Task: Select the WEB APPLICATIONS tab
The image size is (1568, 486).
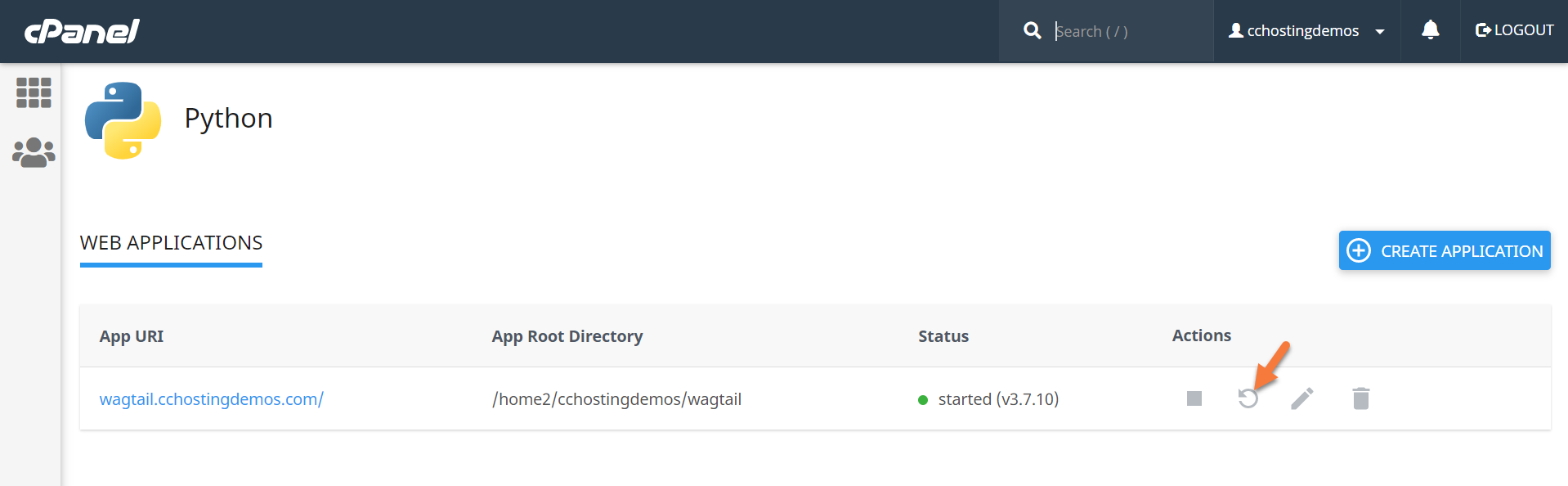Action: point(171,243)
